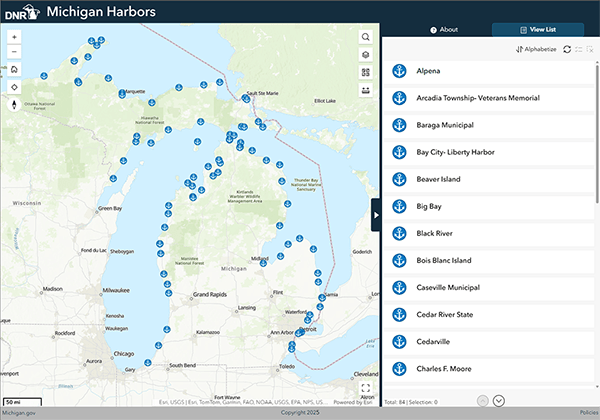Refresh the harbor list
Image resolution: width=600 pixels, height=420 pixels.
pos(567,49)
